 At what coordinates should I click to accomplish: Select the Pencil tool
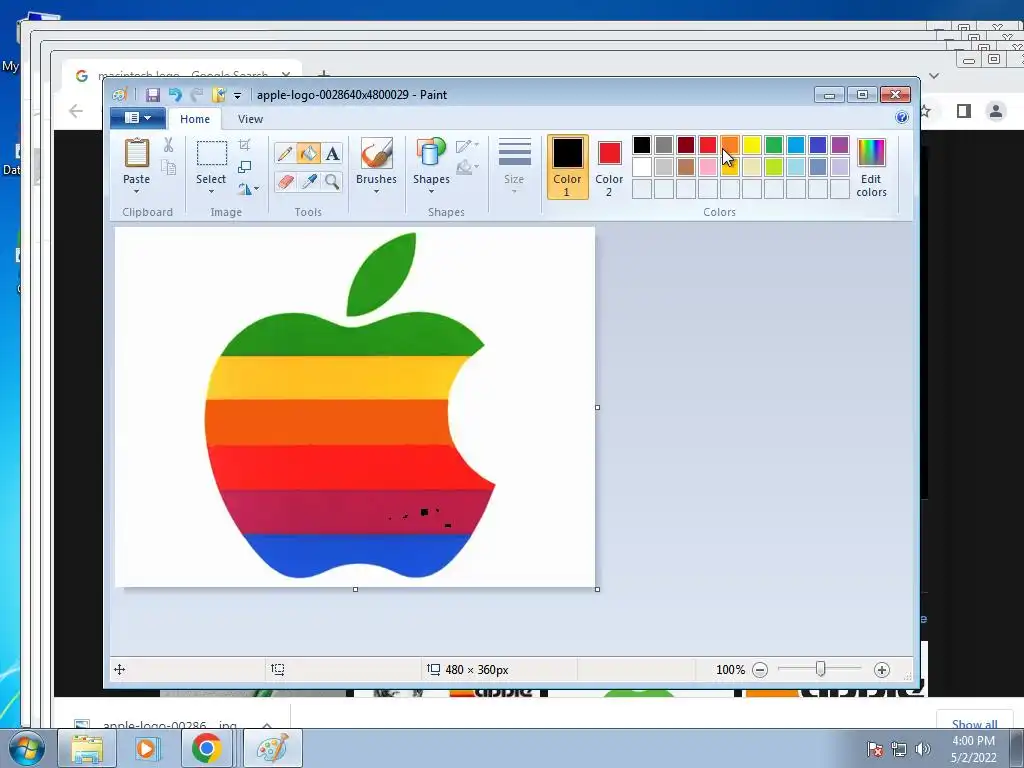(285, 153)
